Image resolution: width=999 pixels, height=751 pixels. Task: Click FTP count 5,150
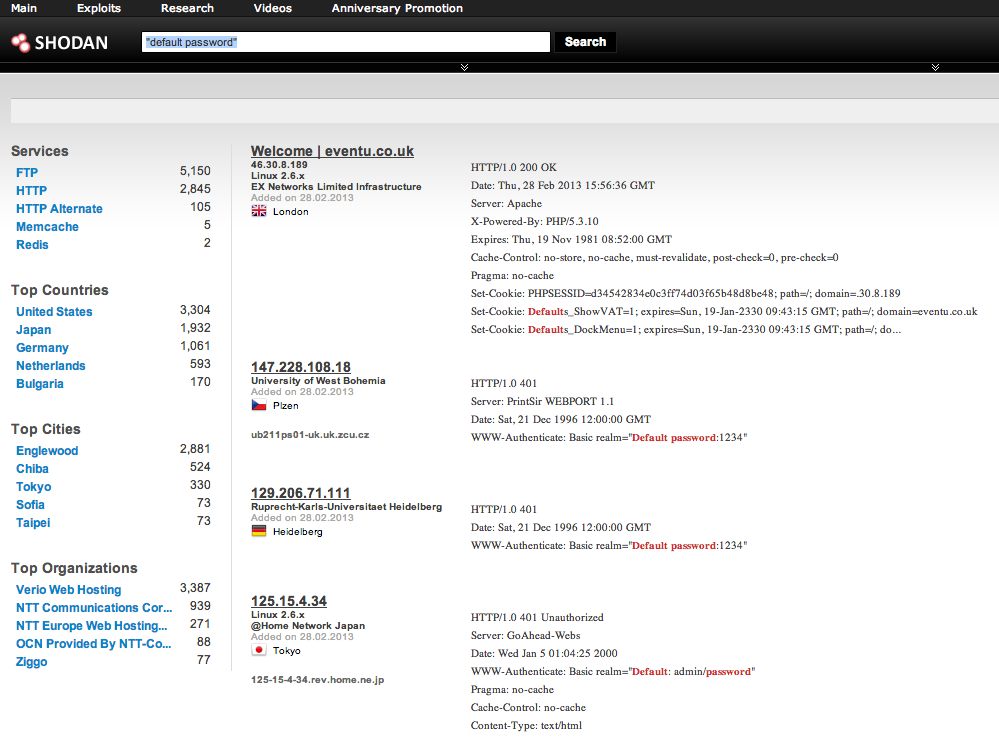[195, 171]
